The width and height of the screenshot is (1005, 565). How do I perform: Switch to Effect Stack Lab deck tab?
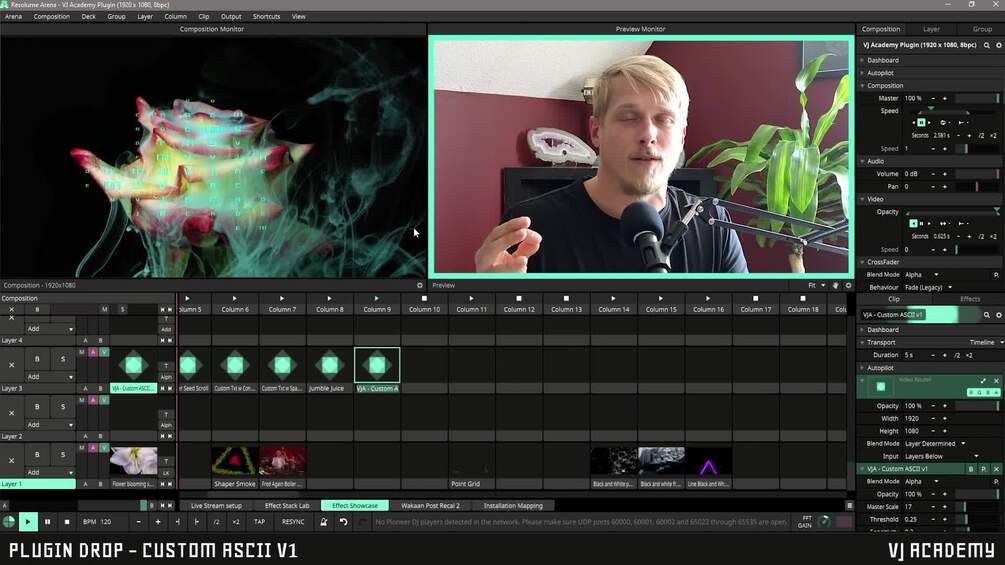coord(287,506)
